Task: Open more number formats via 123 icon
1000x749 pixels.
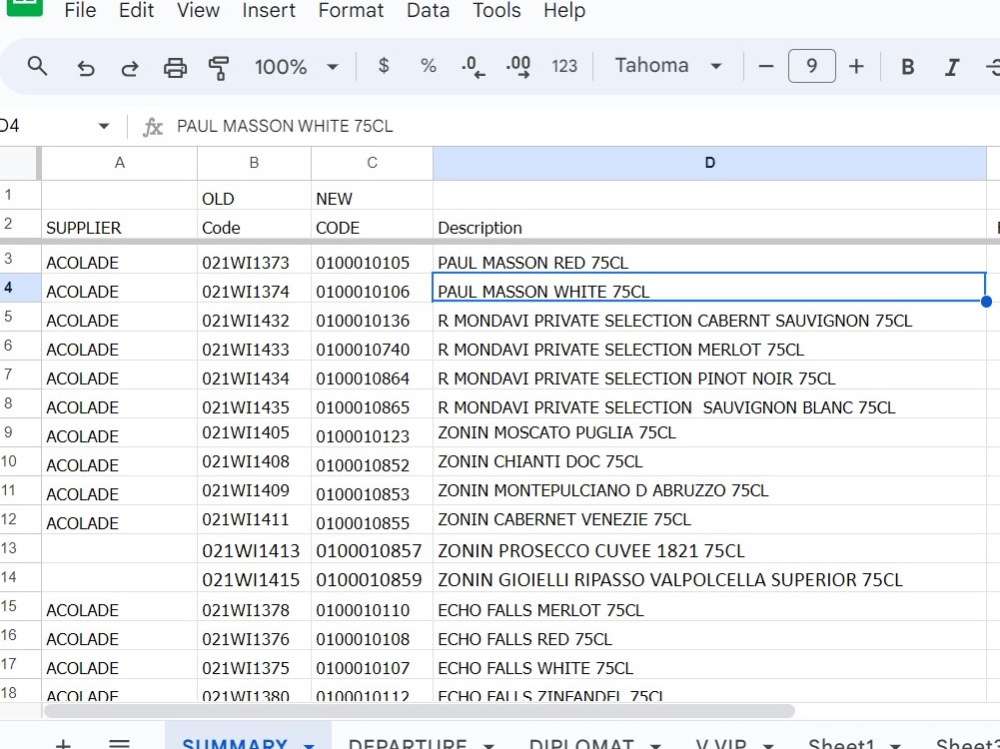Action: [564, 66]
